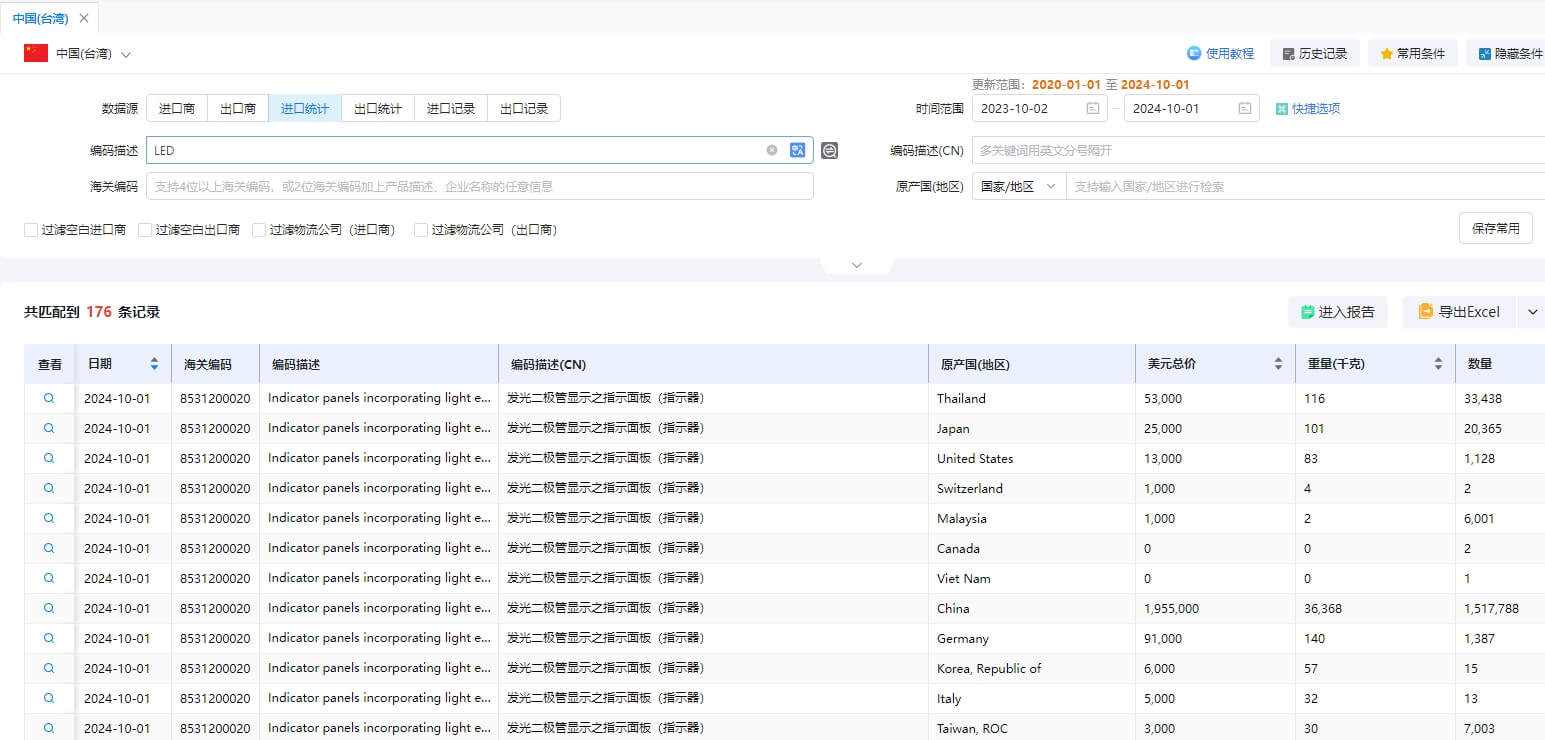Open calendar icon for end date

[1245, 108]
